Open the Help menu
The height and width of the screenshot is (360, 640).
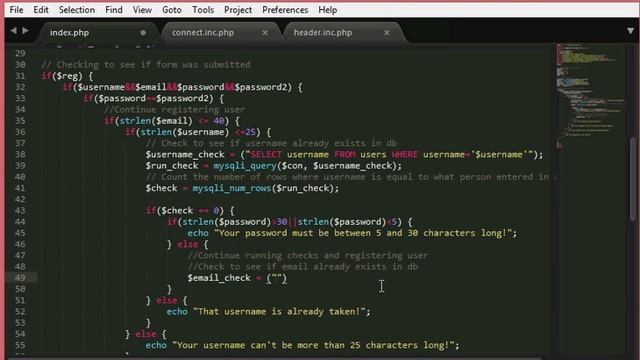pos(328,10)
